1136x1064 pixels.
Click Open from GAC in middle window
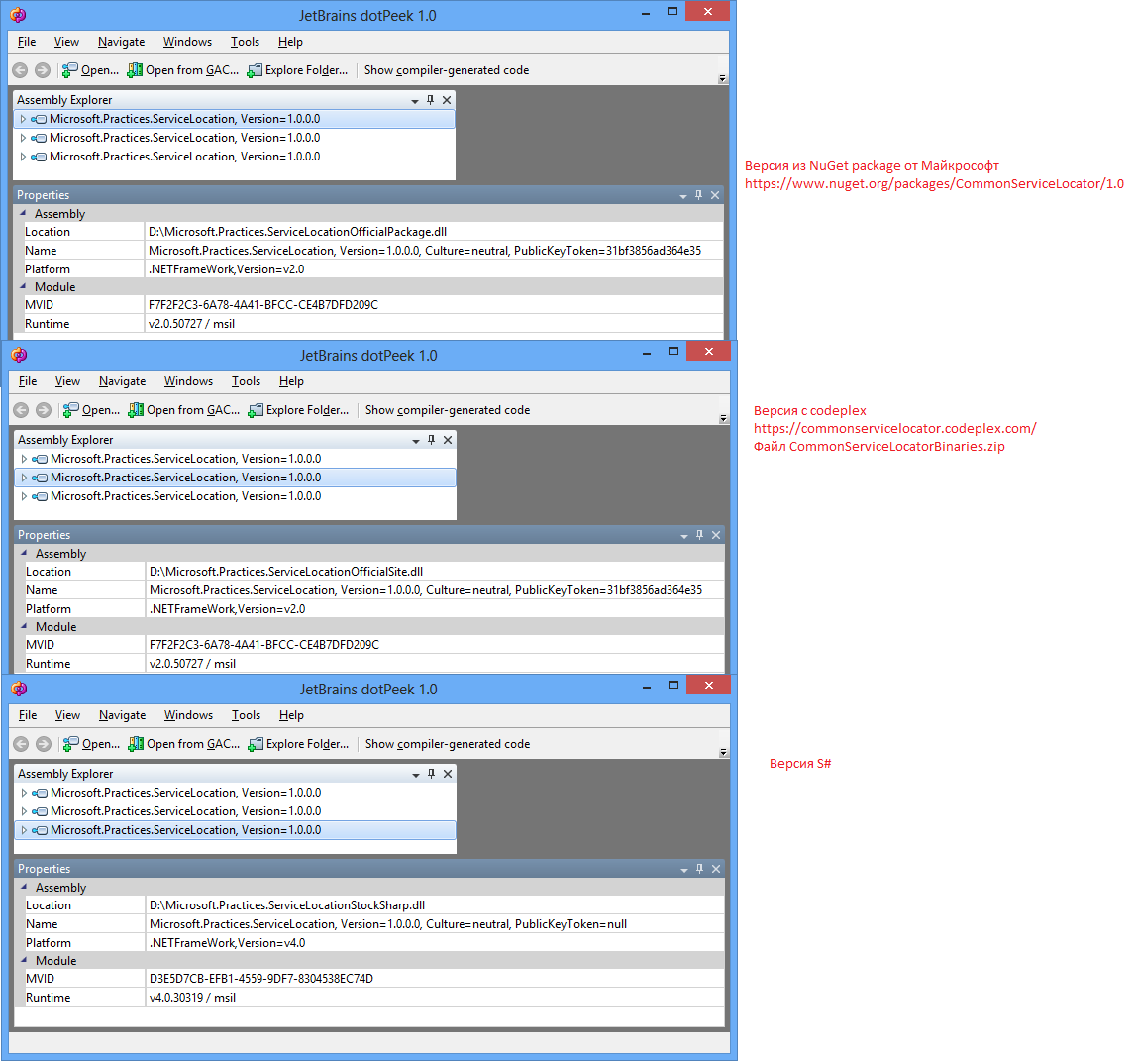tap(184, 410)
